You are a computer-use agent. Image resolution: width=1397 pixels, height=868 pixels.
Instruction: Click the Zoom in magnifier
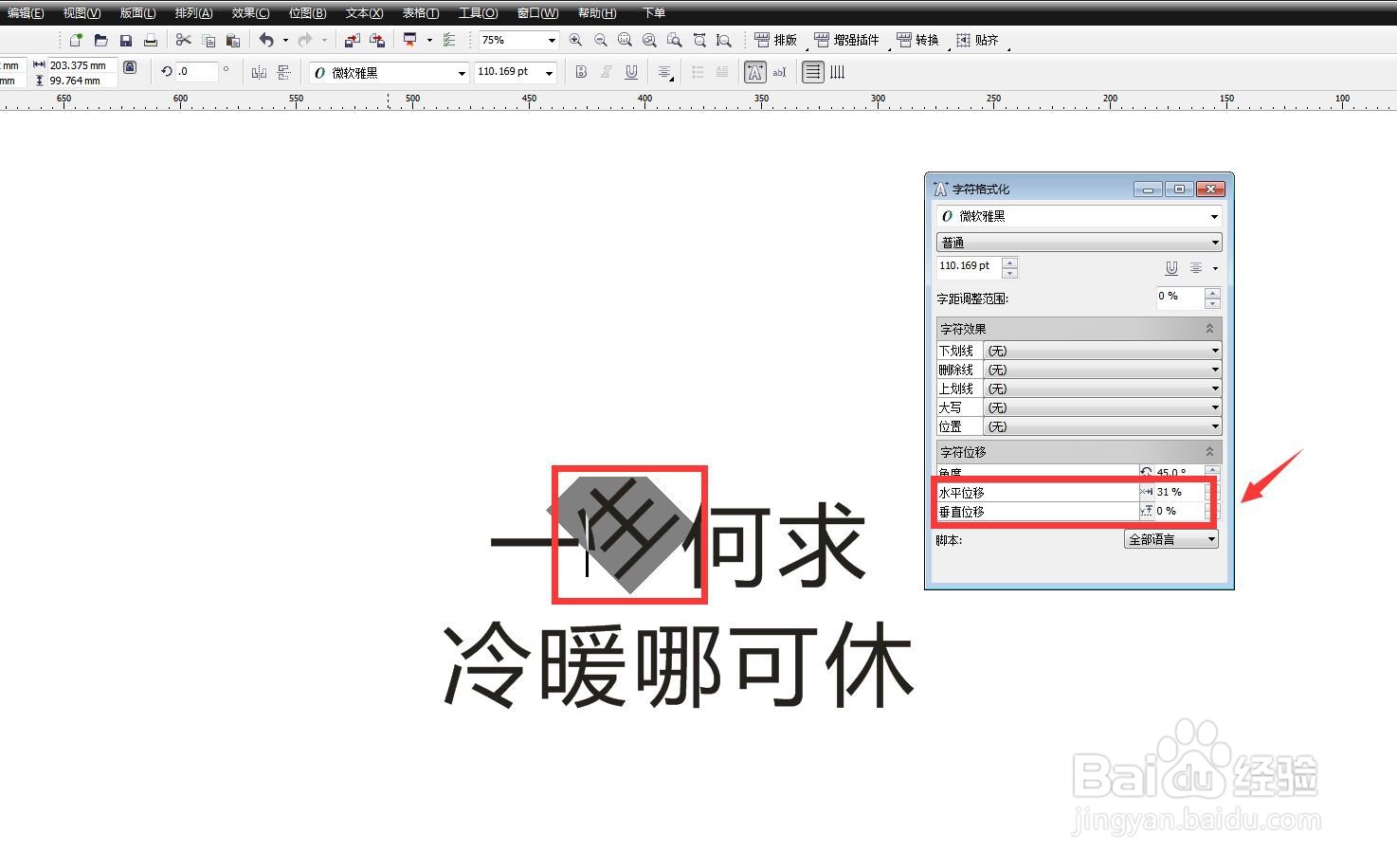pyautogui.click(x=575, y=40)
